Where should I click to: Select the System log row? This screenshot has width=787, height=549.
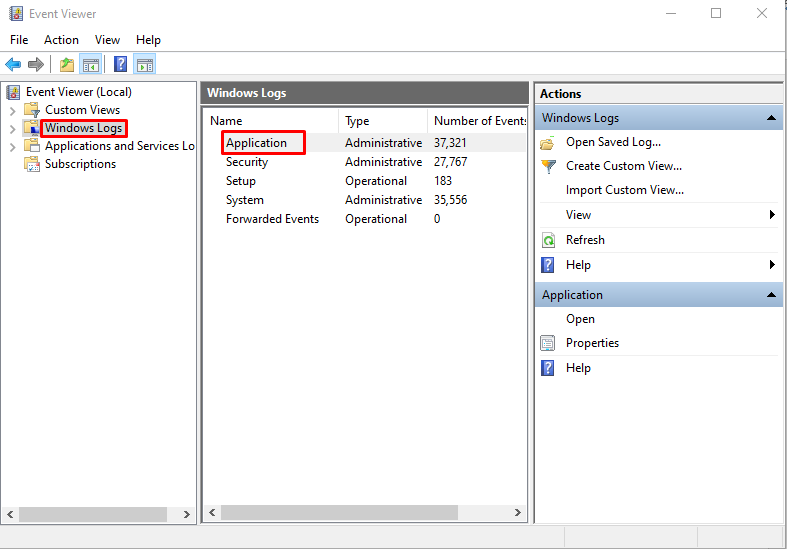tap(365, 200)
